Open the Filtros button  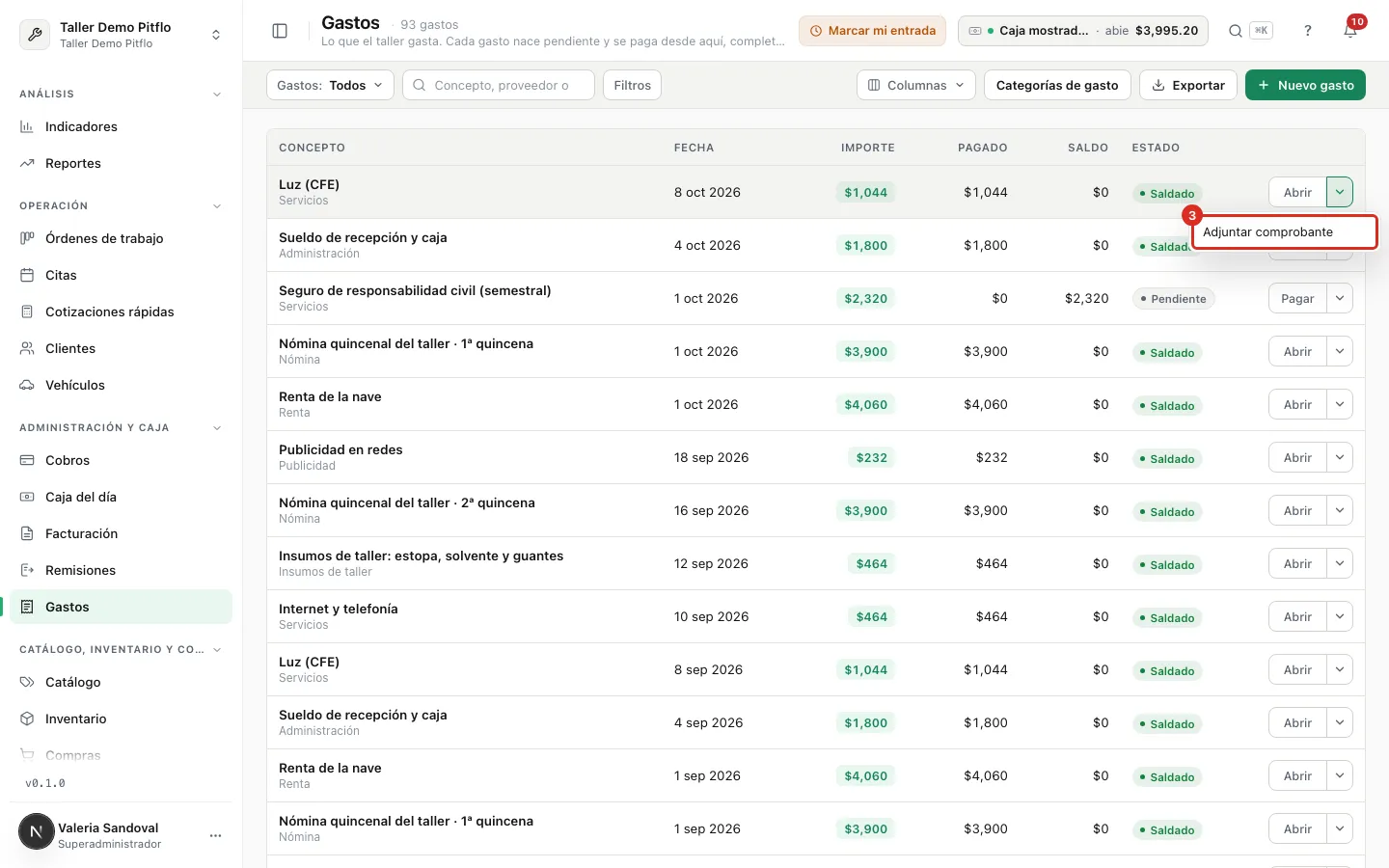click(632, 85)
